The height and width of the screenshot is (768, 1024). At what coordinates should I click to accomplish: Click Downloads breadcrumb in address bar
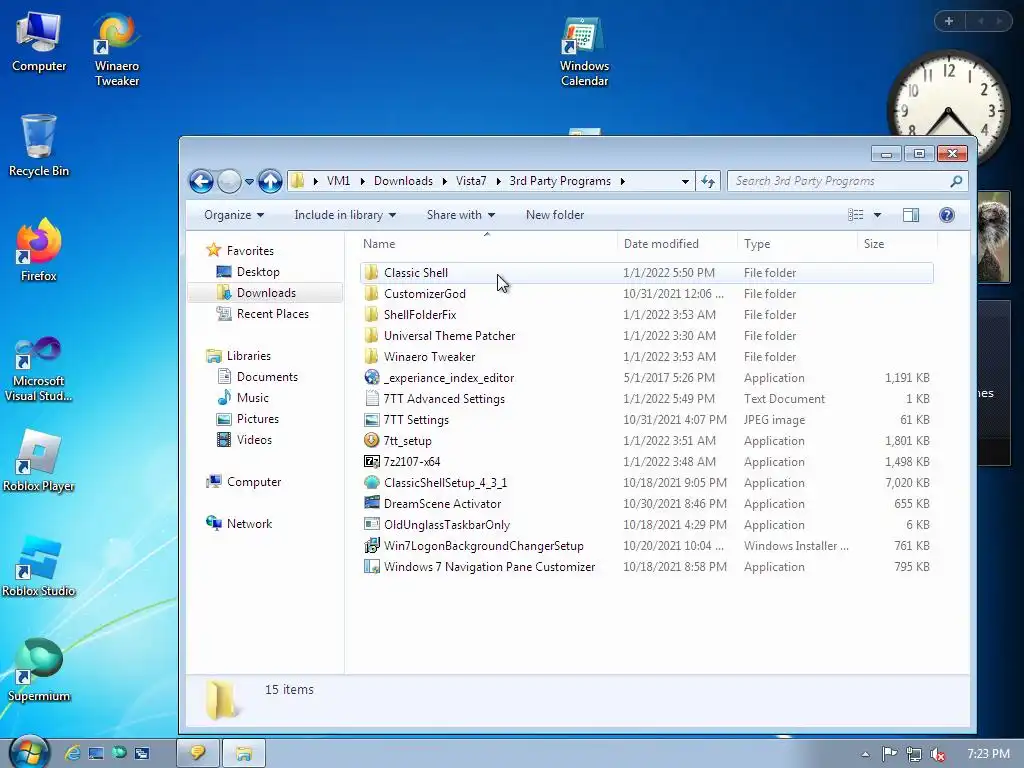pos(403,181)
